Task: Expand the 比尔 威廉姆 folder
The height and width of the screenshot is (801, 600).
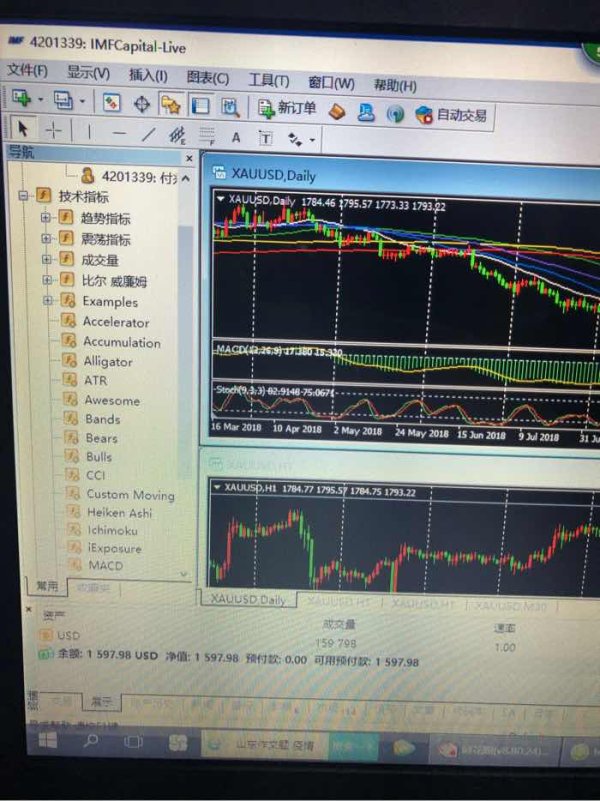Action: [x=47, y=280]
